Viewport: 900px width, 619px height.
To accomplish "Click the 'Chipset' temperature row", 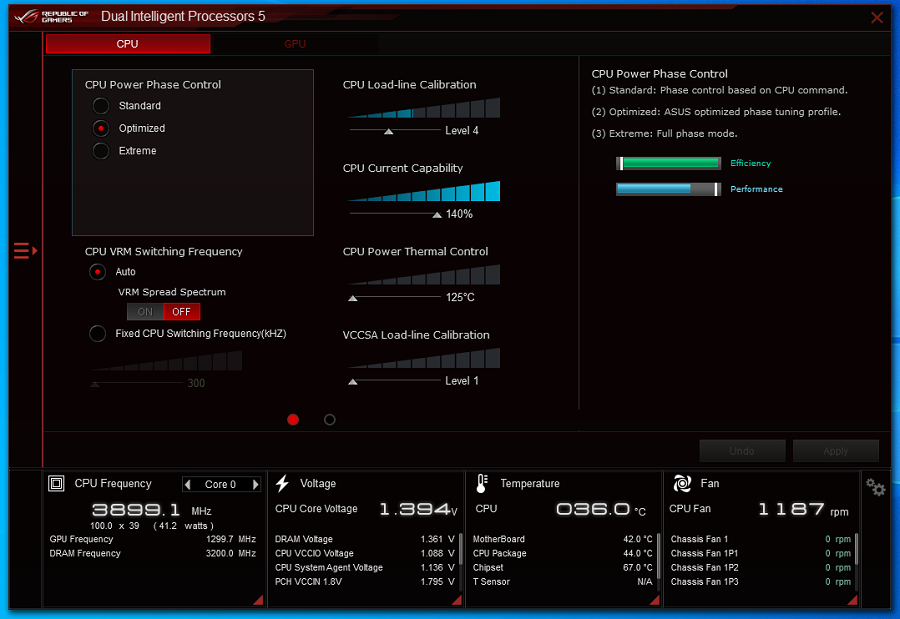I will click(562, 568).
